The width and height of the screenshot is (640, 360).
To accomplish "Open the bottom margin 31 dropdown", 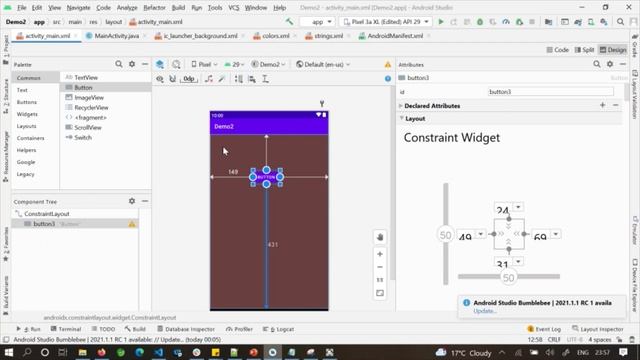I will pos(518,261).
